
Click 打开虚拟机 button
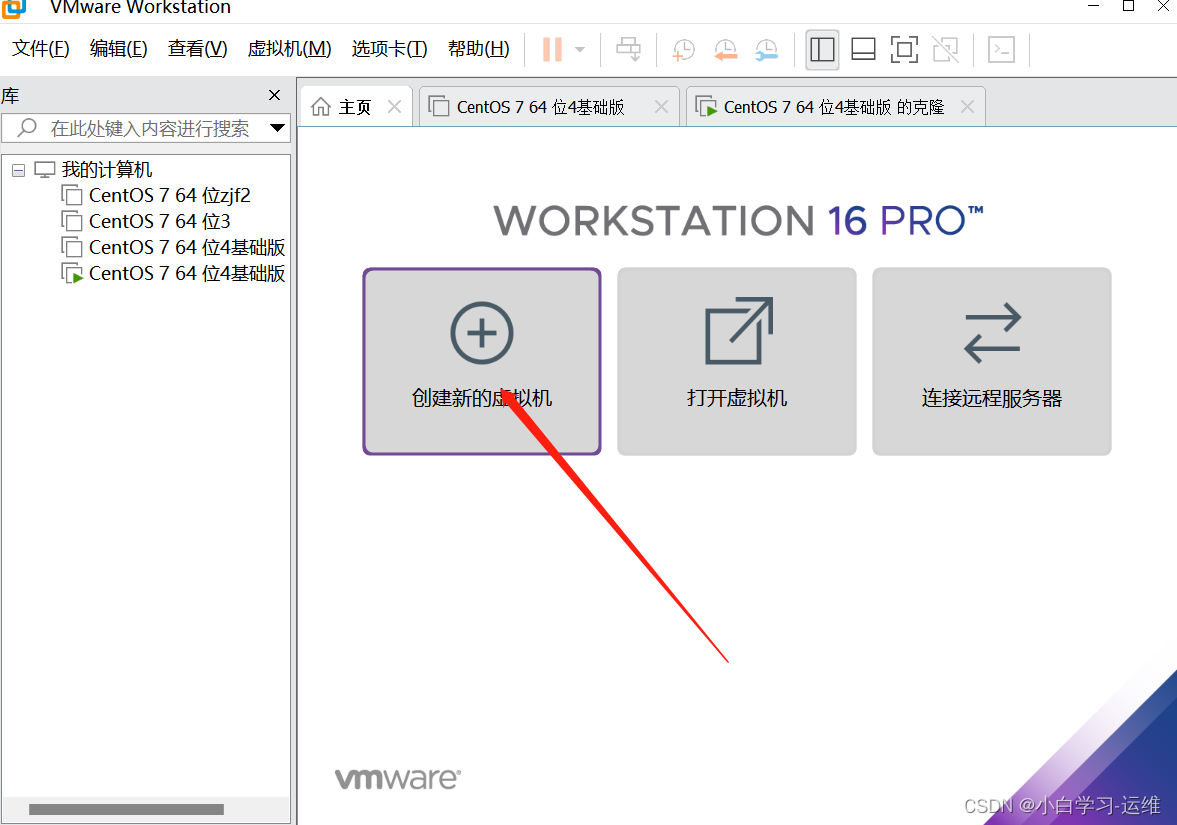point(736,361)
